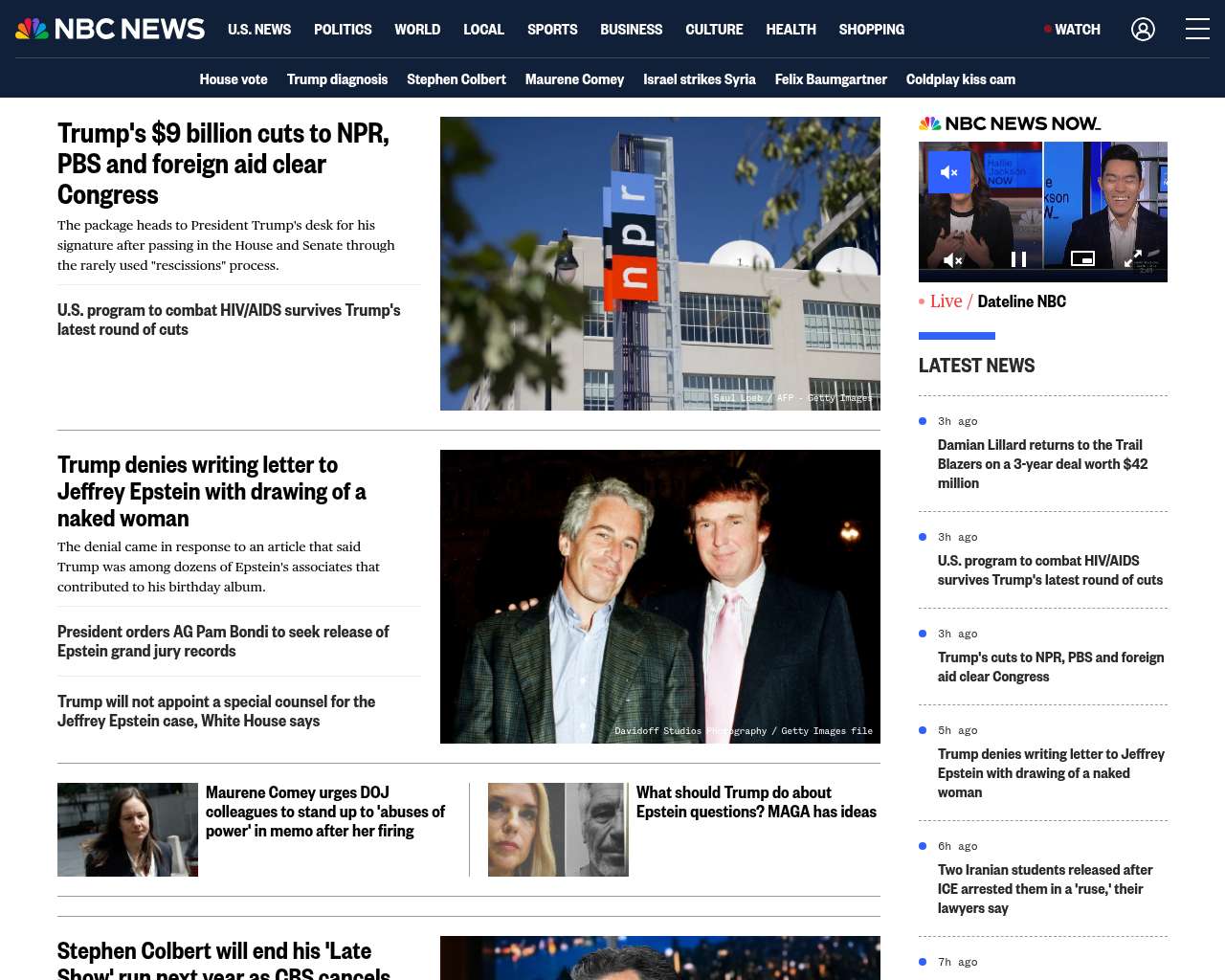Read headline about $9 billion cuts to NPR
1225x980 pixels.
click(x=225, y=164)
